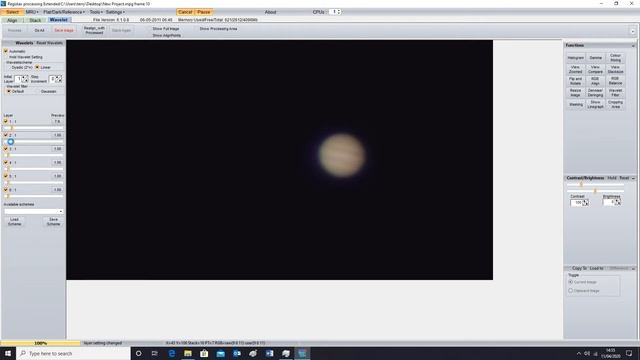Switch to the Wavelet tab
Image resolution: width=640 pixels, height=360 pixels.
(x=59, y=20)
